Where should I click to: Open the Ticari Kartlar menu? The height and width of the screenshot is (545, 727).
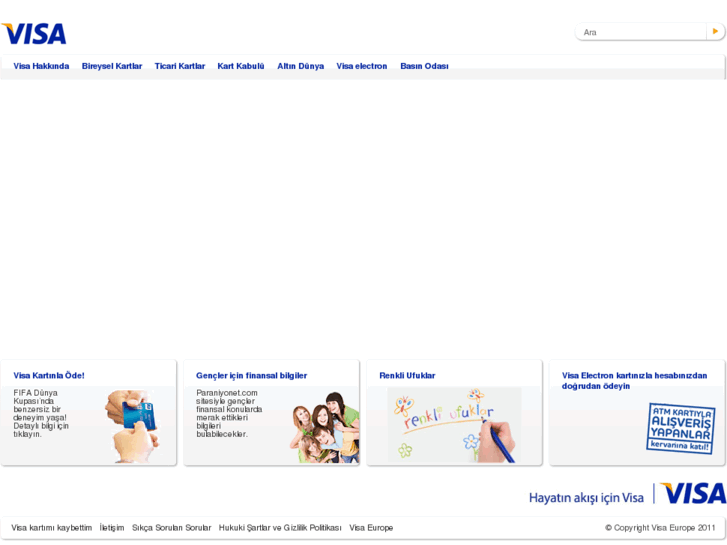[x=179, y=66]
